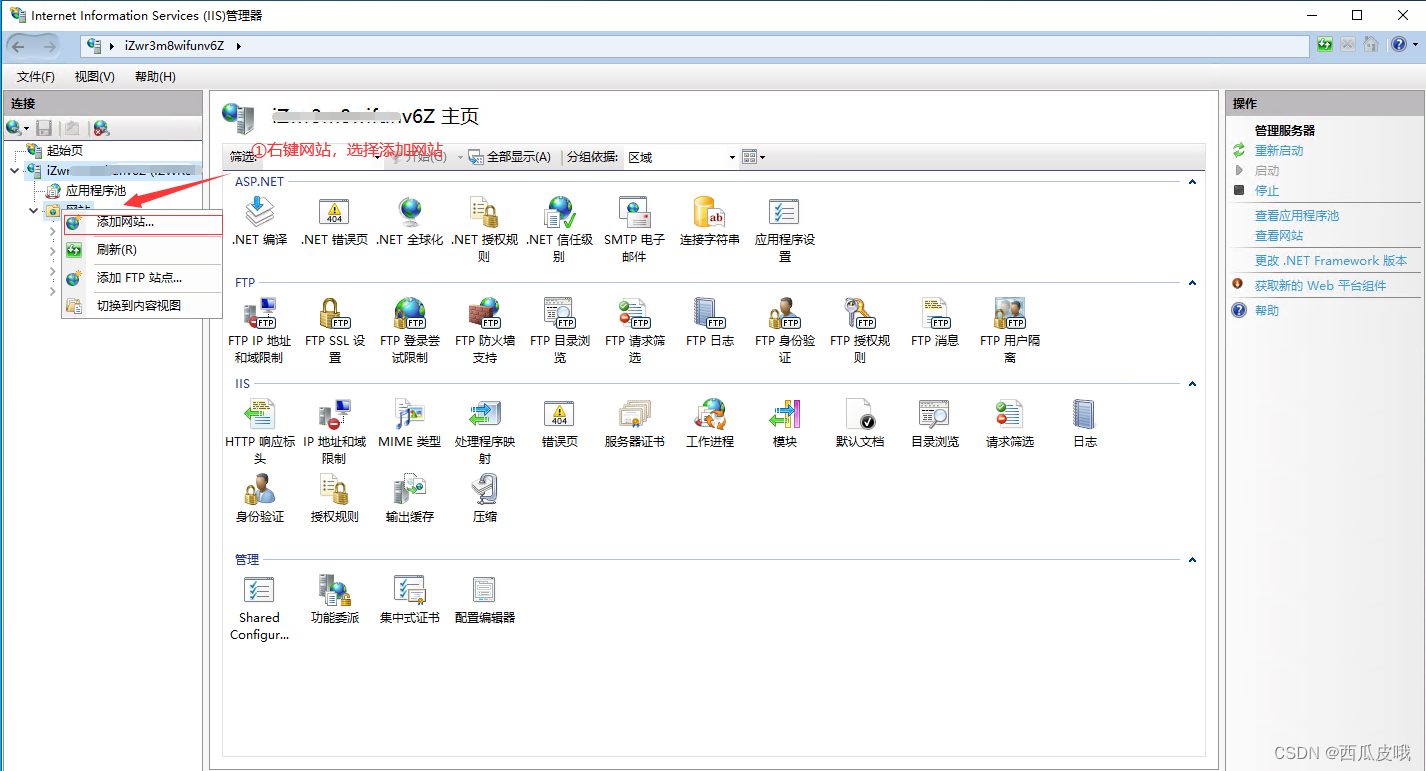1426x771 pixels.
Task: Open the 分组依据 区域 dropdown
Action: 681,157
